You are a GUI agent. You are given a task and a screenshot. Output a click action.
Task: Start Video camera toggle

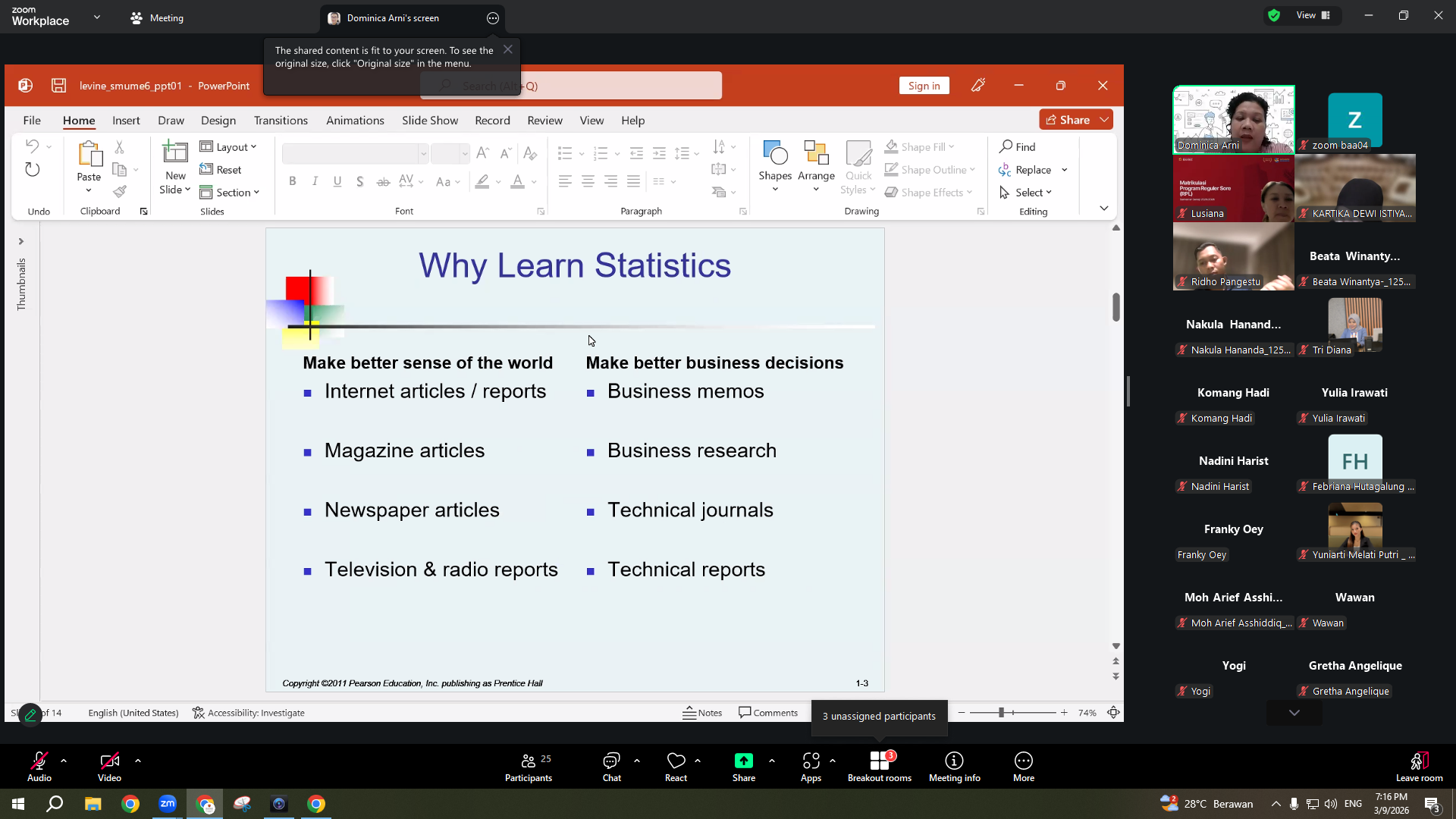(x=109, y=767)
